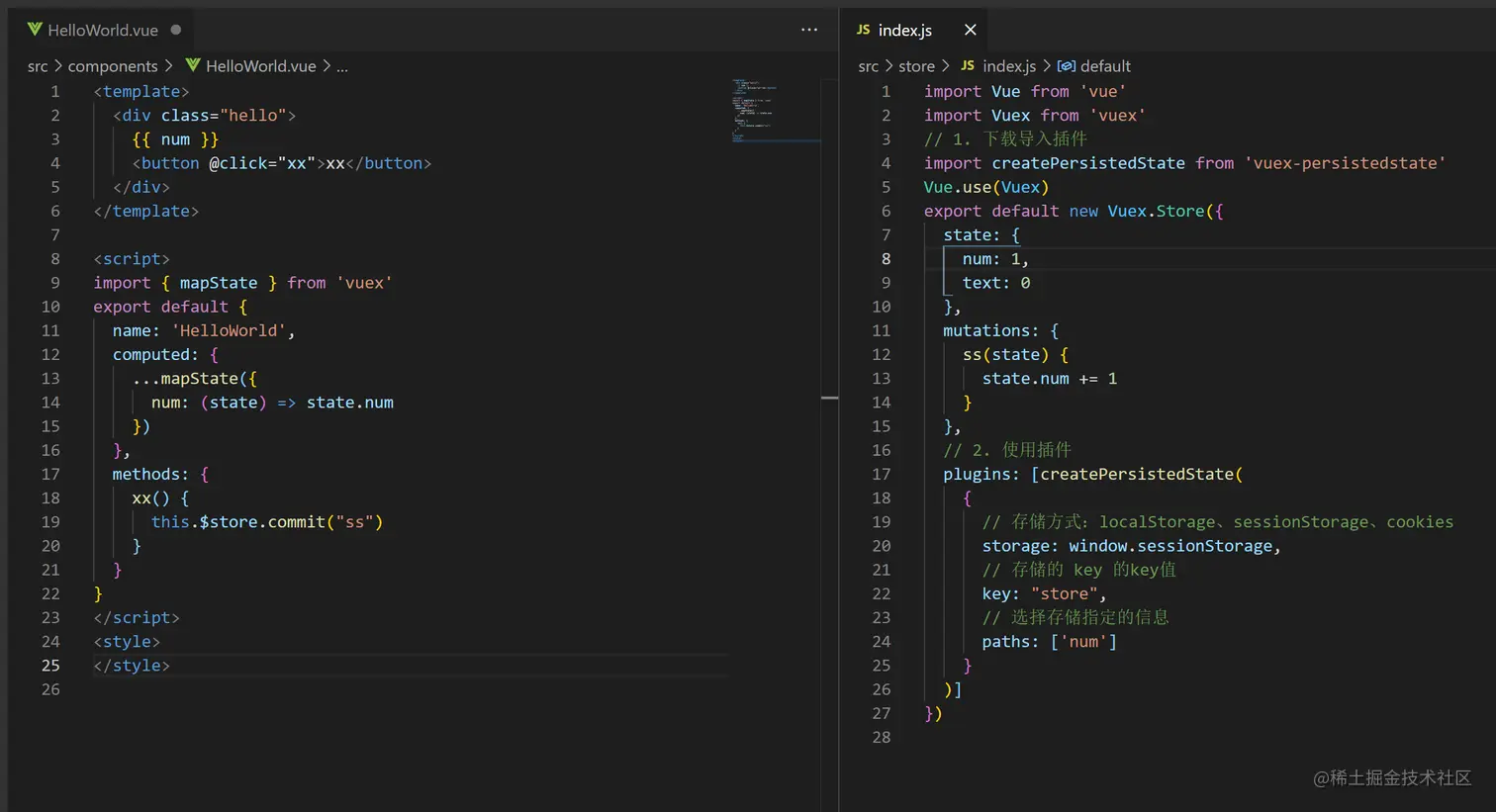
Task: Click the '// 1. 下载导入插件' comment
Action: pyautogui.click(x=1005, y=139)
